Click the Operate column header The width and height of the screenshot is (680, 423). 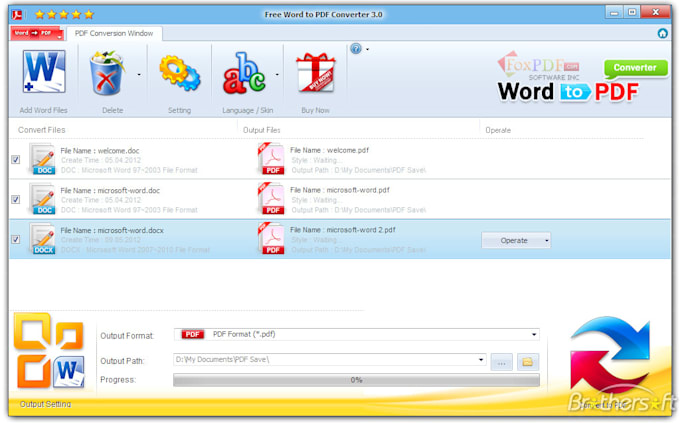(498, 130)
